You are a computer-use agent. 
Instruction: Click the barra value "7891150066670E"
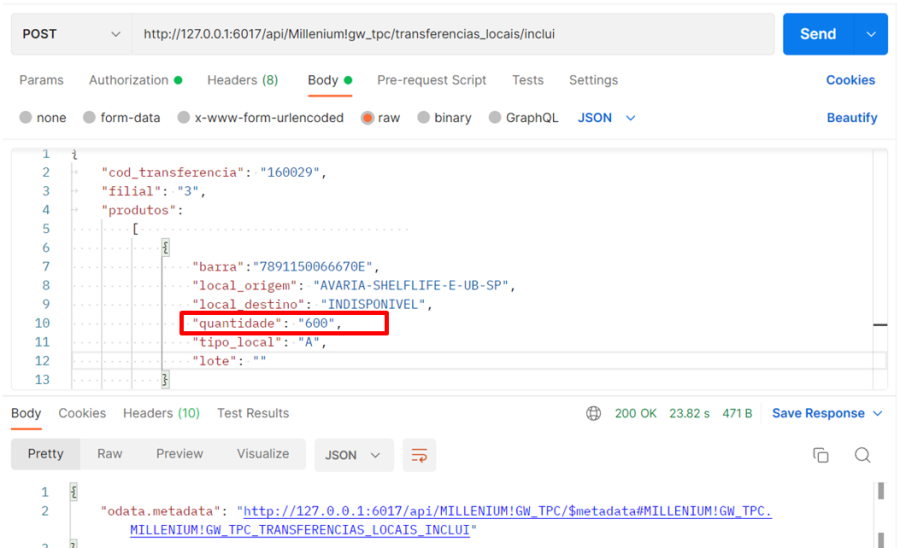pos(312,267)
